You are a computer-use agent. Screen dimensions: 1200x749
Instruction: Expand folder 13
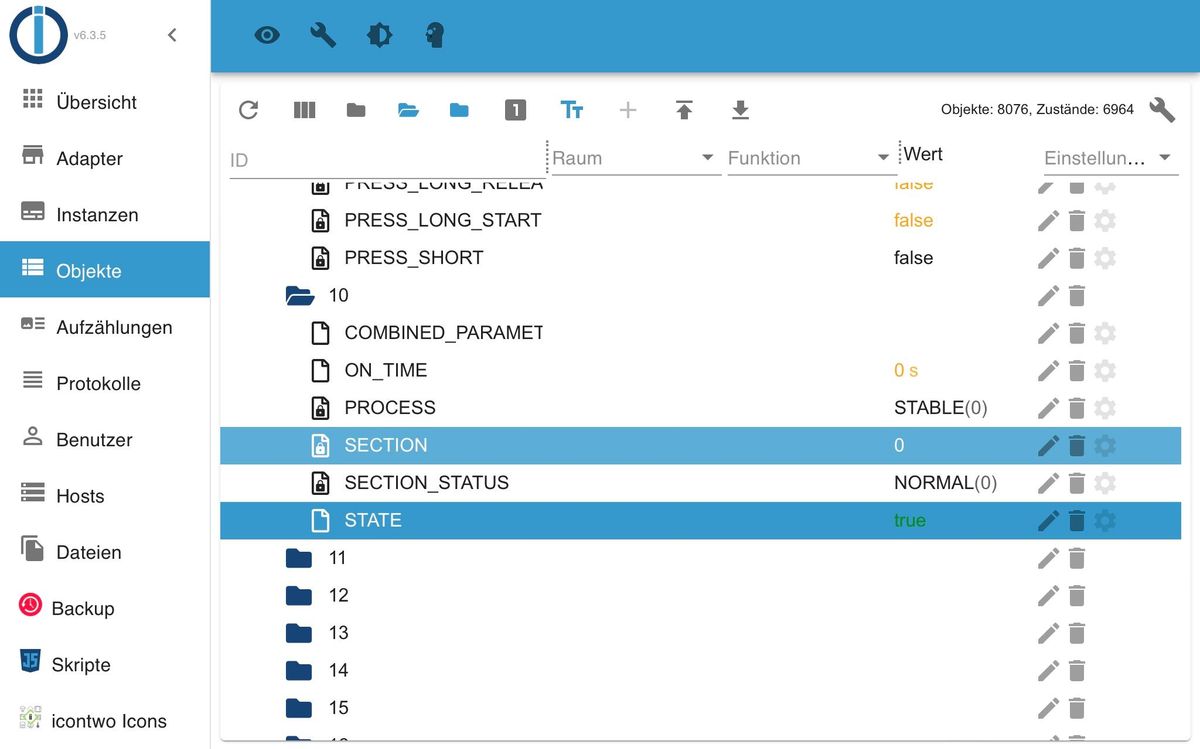pos(299,633)
